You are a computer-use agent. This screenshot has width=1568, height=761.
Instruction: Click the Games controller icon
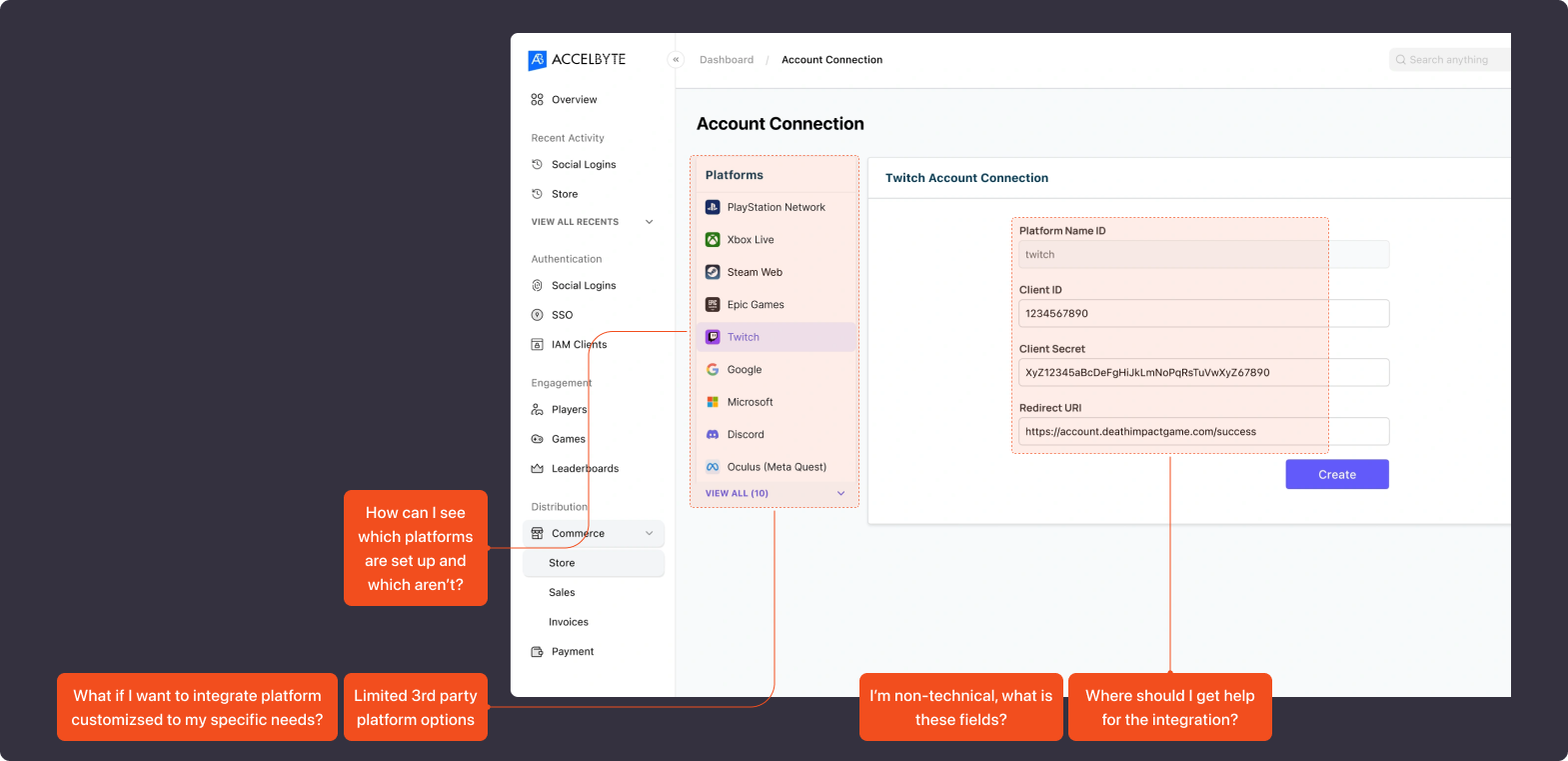(x=538, y=439)
